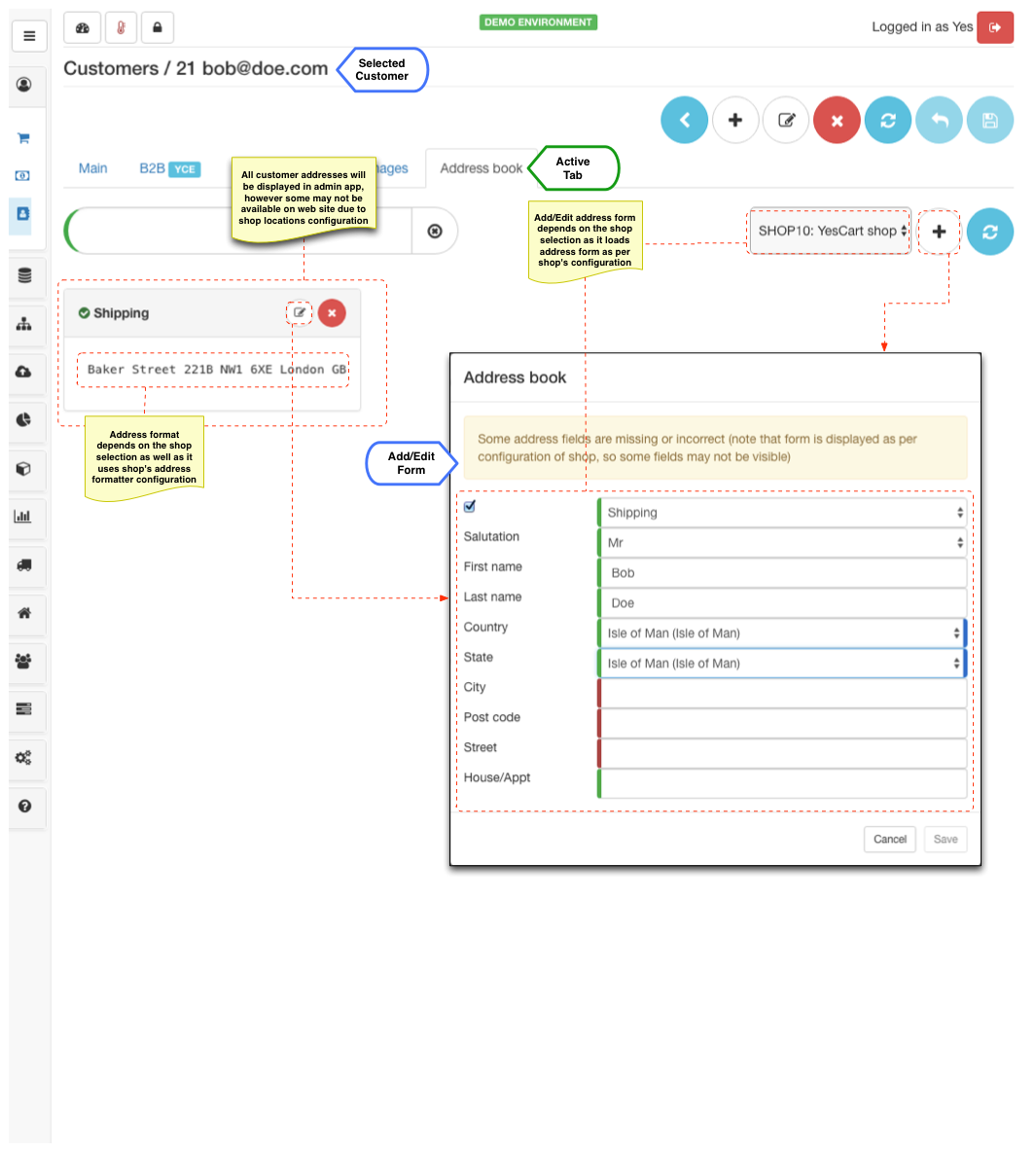
Task: Open the shopping cart orders section
Action: (x=23, y=137)
